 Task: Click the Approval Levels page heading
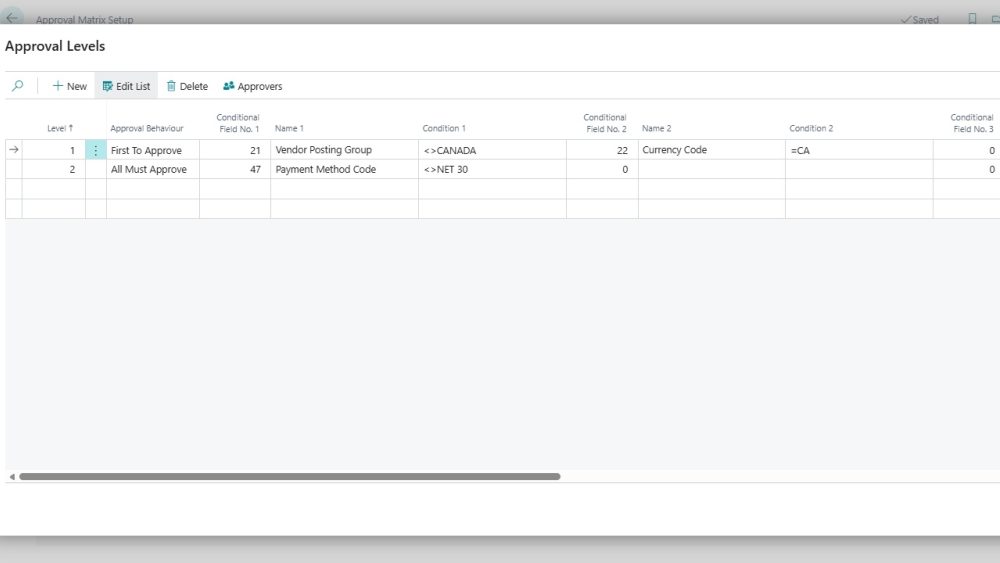[x=55, y=46]
